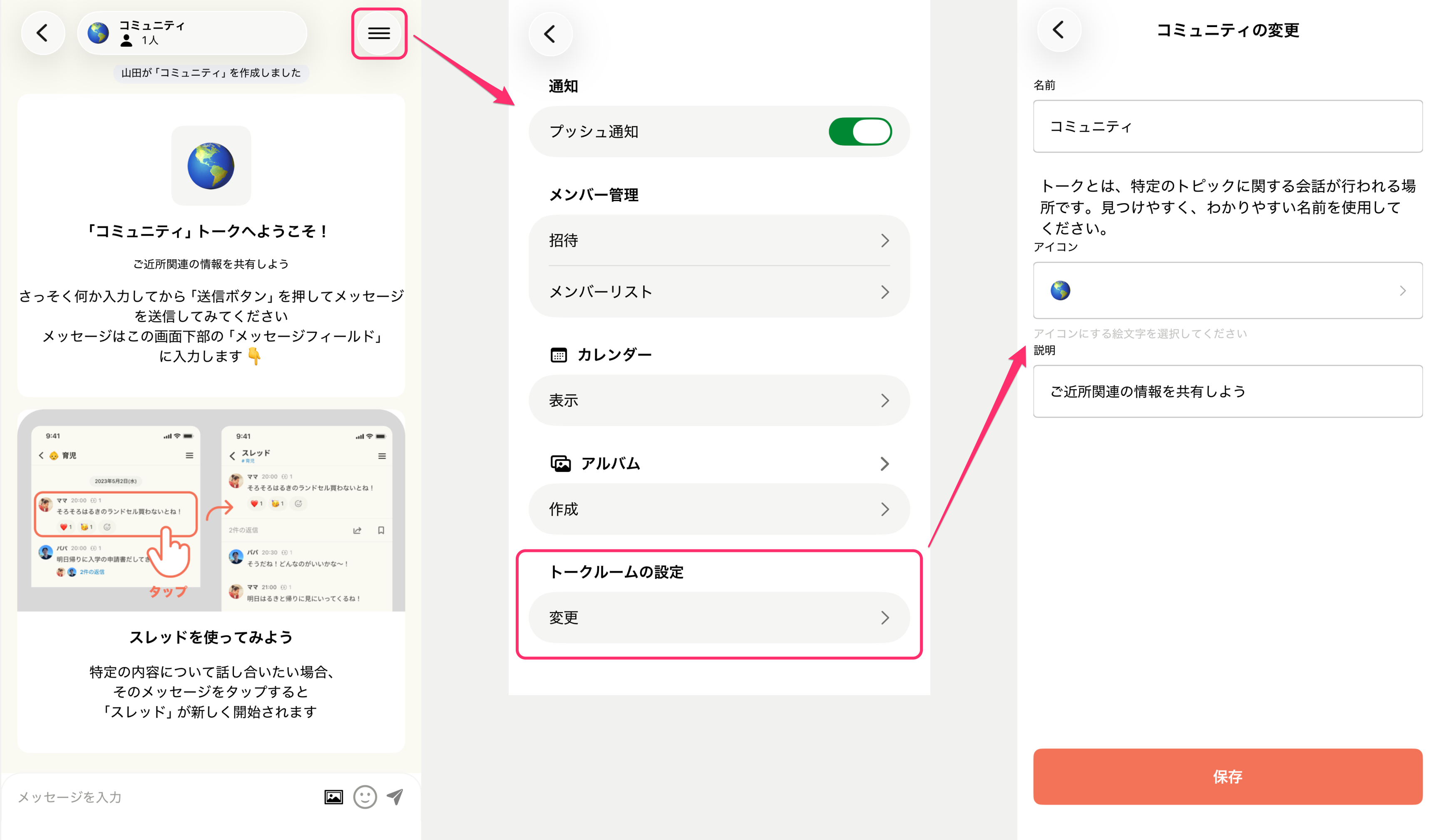Tap the calendar icon beside カレンダー
The width and height of the screenshot is (1439, 840).
pyautogui.click(x=559, y=355)
